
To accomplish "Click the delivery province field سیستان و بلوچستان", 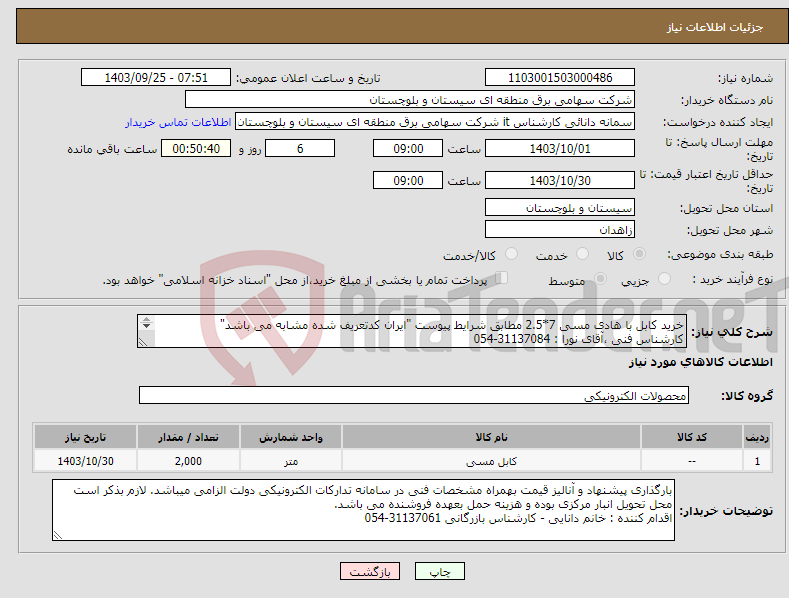I will point(560,207).
